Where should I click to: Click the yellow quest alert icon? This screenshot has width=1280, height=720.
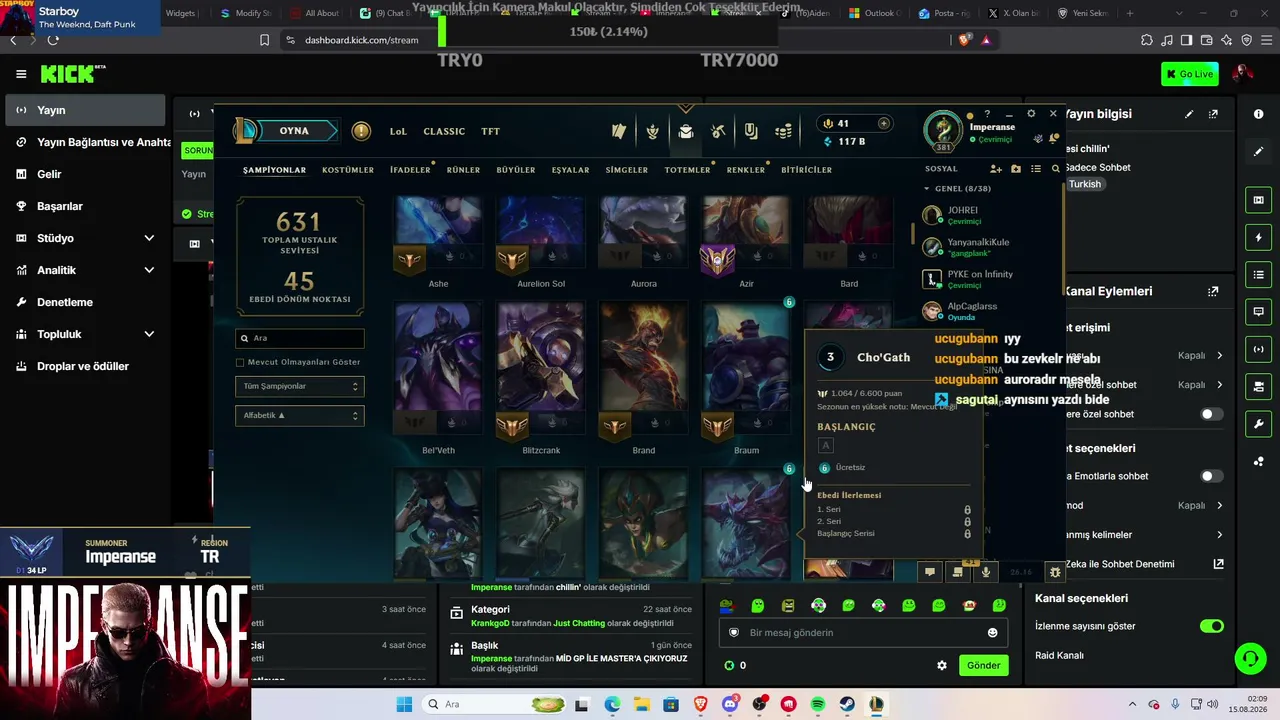[x=361, y=131]
